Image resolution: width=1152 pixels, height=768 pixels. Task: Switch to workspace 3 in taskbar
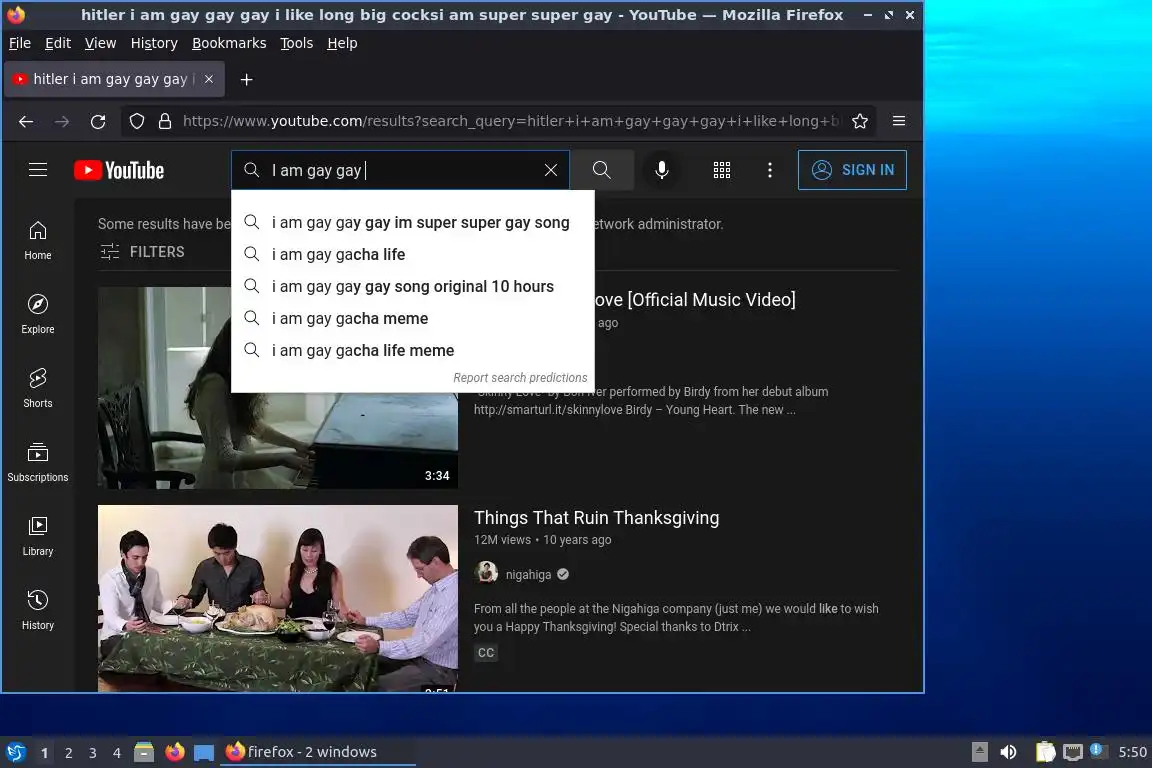[93, 753]
